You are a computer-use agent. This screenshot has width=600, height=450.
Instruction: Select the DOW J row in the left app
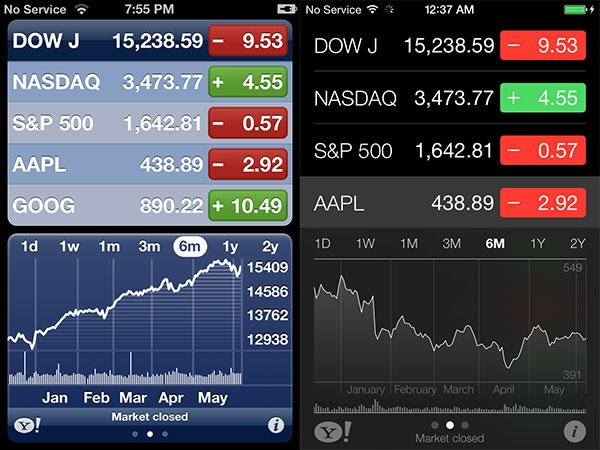(150, 41)
